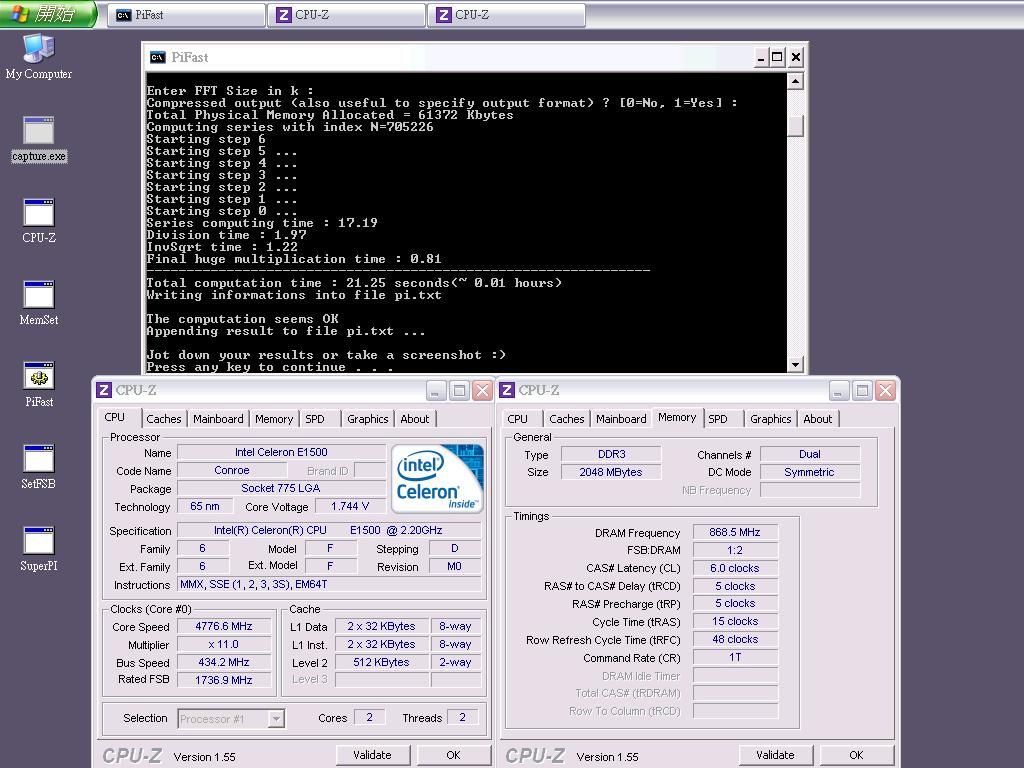Click the Command Rate value 1T
The image size is (1024, 768).
[x=735, y=657]
